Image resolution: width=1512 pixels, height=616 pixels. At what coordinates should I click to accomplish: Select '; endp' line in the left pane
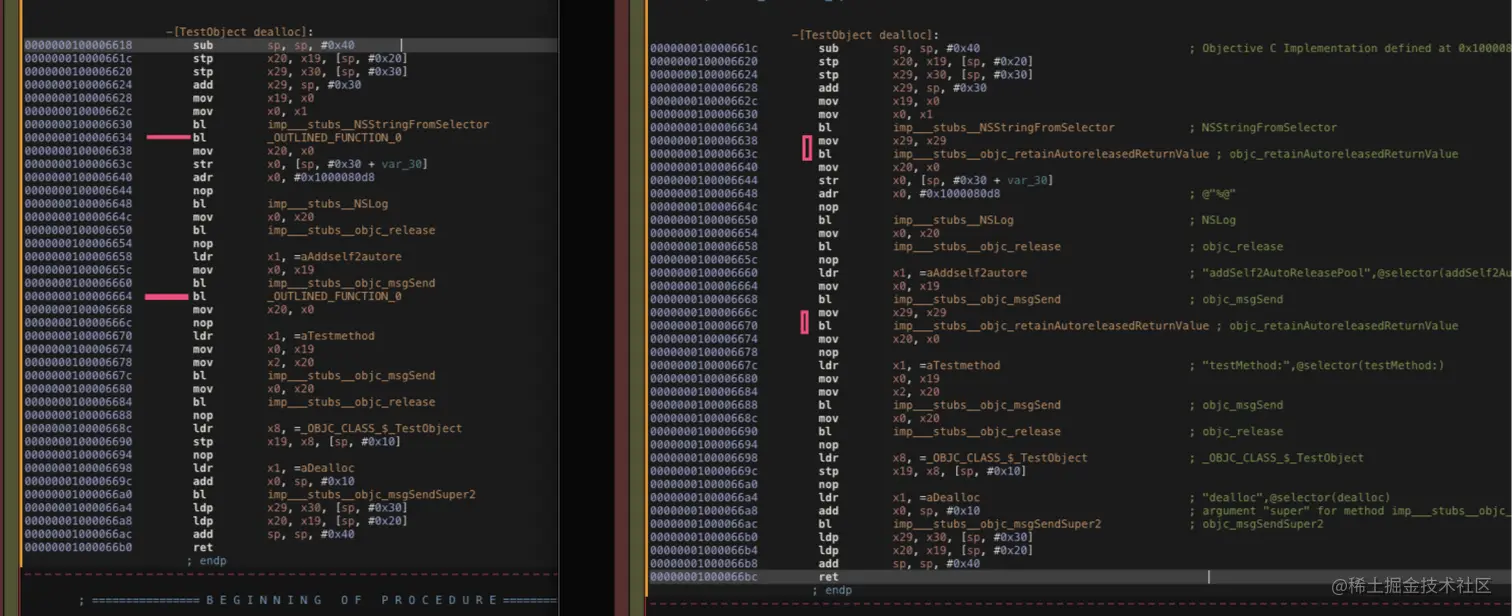[207, 560]
